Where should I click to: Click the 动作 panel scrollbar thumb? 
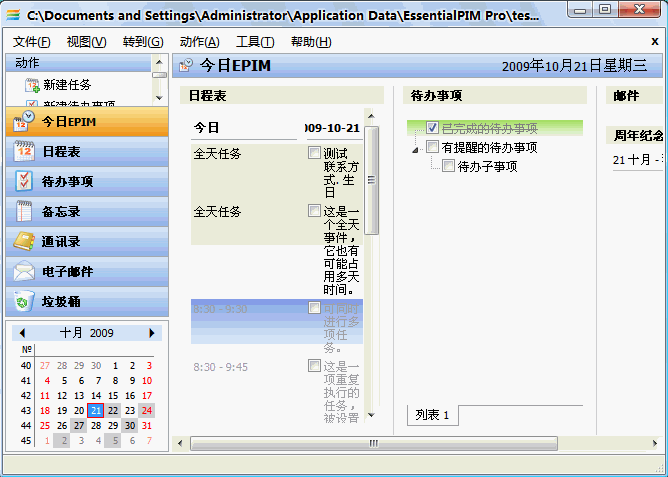[x=159, y=75]
